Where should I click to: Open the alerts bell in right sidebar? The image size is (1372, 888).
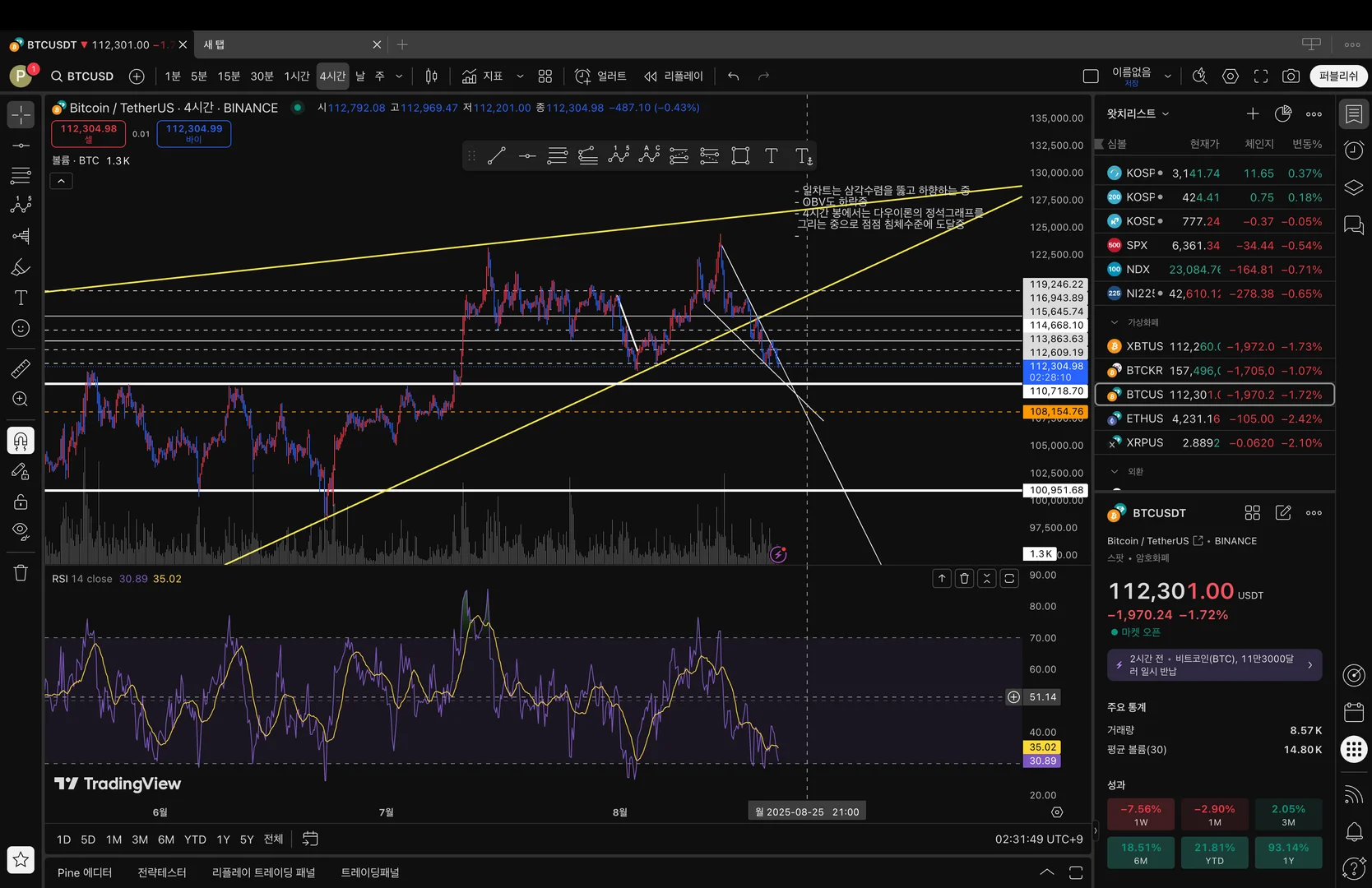1354,832
